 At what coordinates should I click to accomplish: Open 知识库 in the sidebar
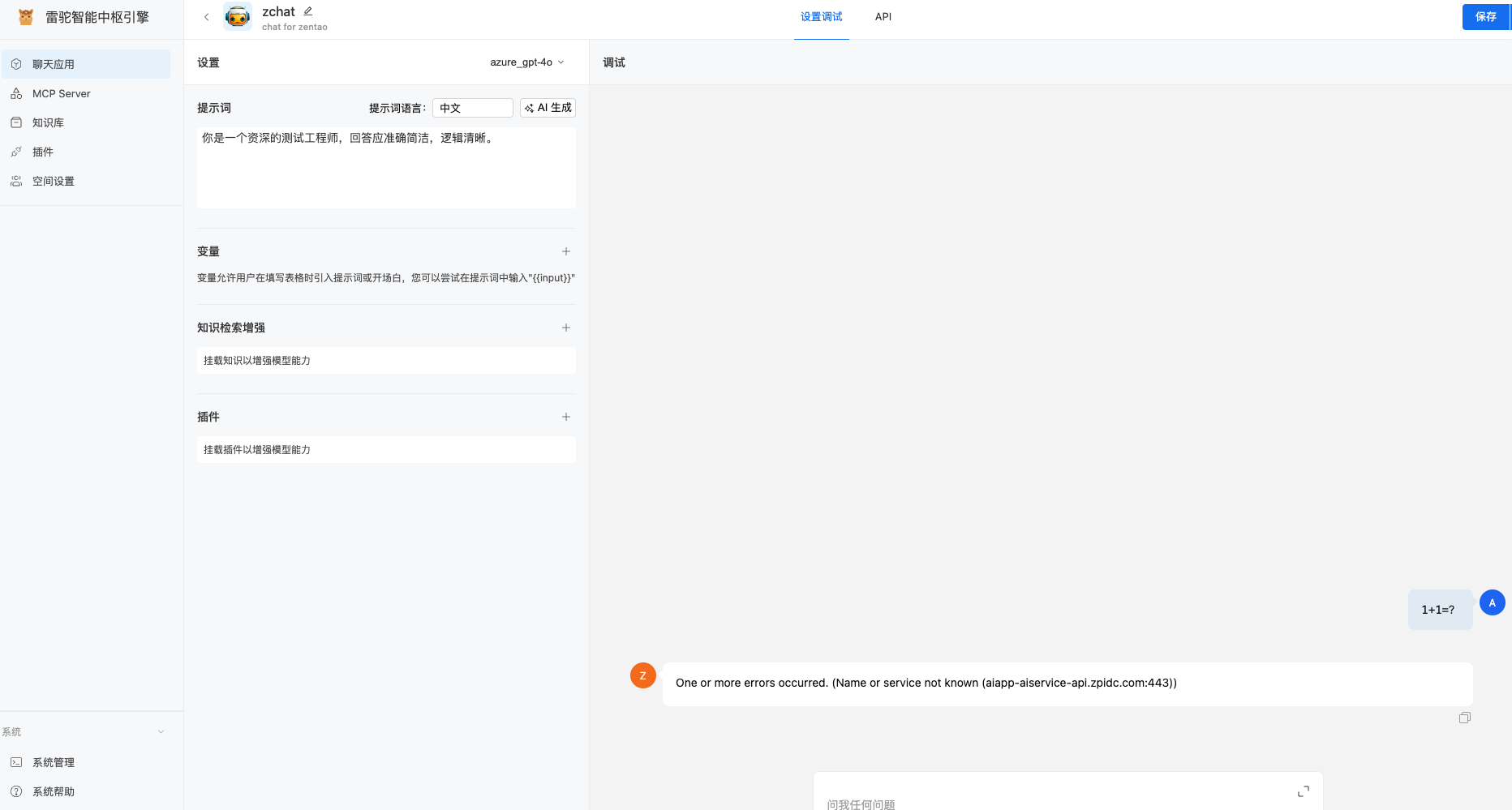click(86, 122)
